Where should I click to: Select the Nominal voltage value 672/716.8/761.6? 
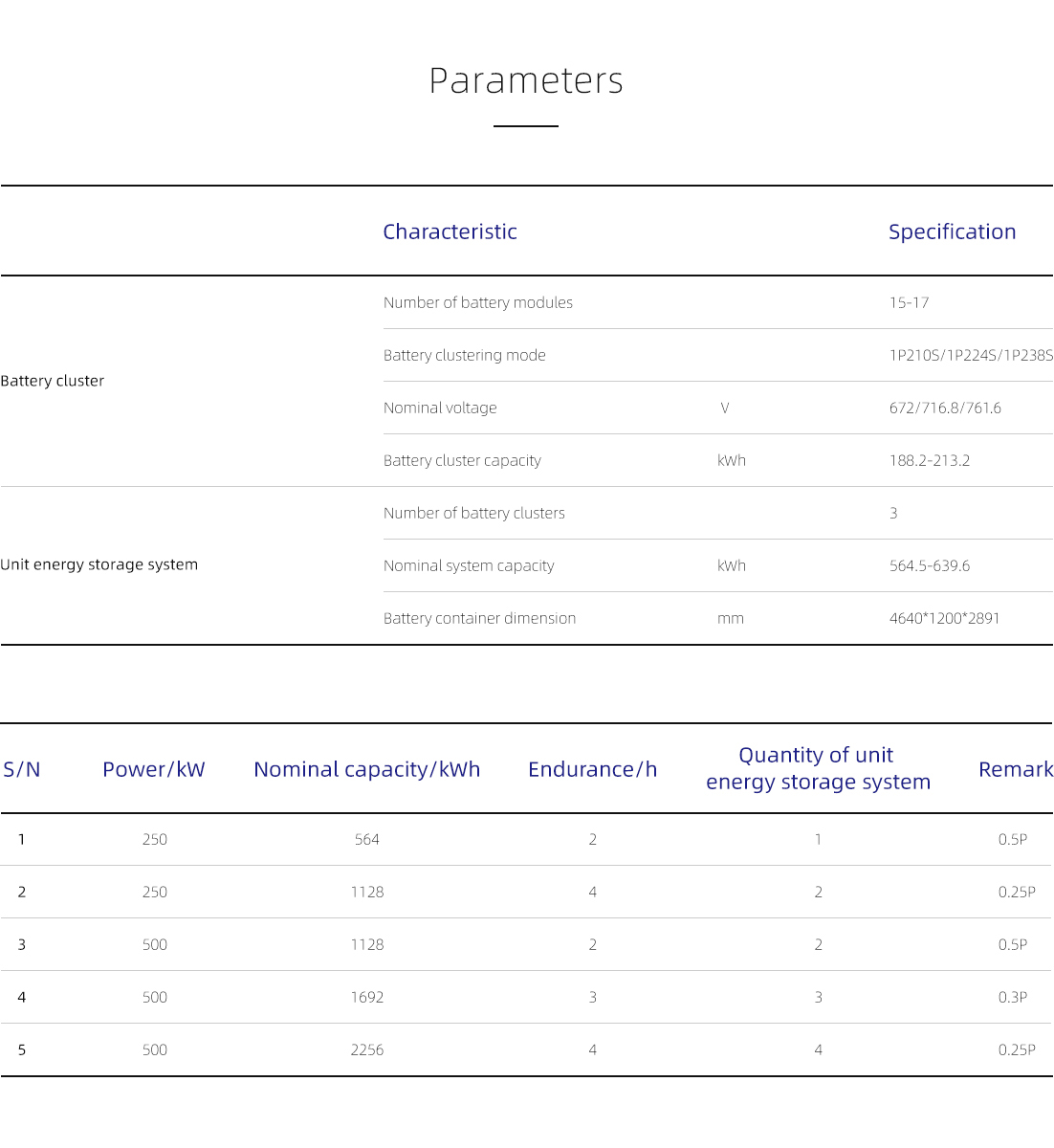(945, 408)
